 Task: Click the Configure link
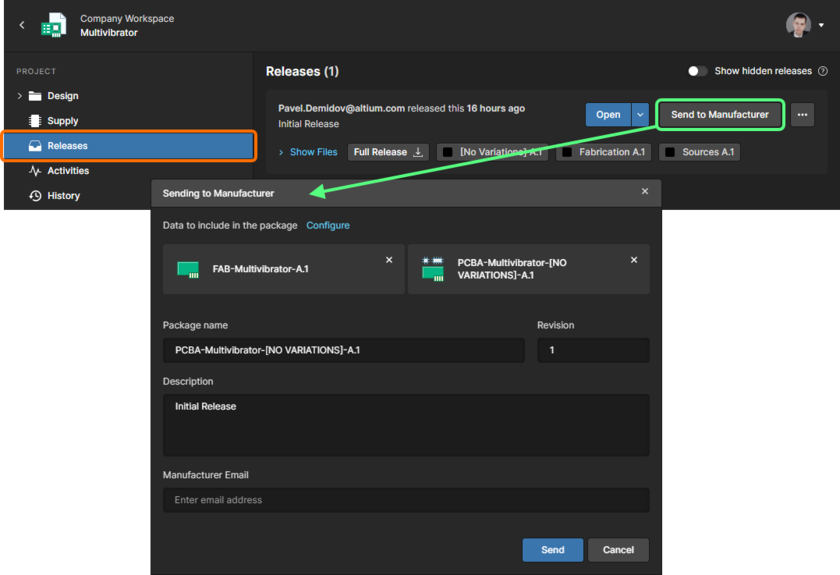(x=328, y=226)
